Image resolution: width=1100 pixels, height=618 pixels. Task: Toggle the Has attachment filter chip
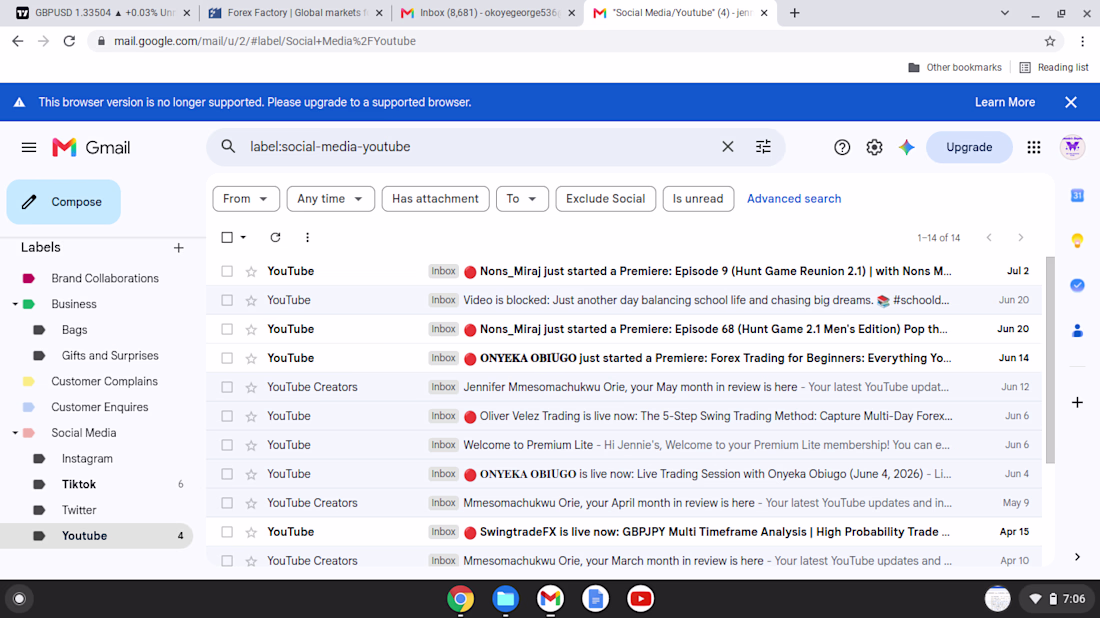pos(435,199)
